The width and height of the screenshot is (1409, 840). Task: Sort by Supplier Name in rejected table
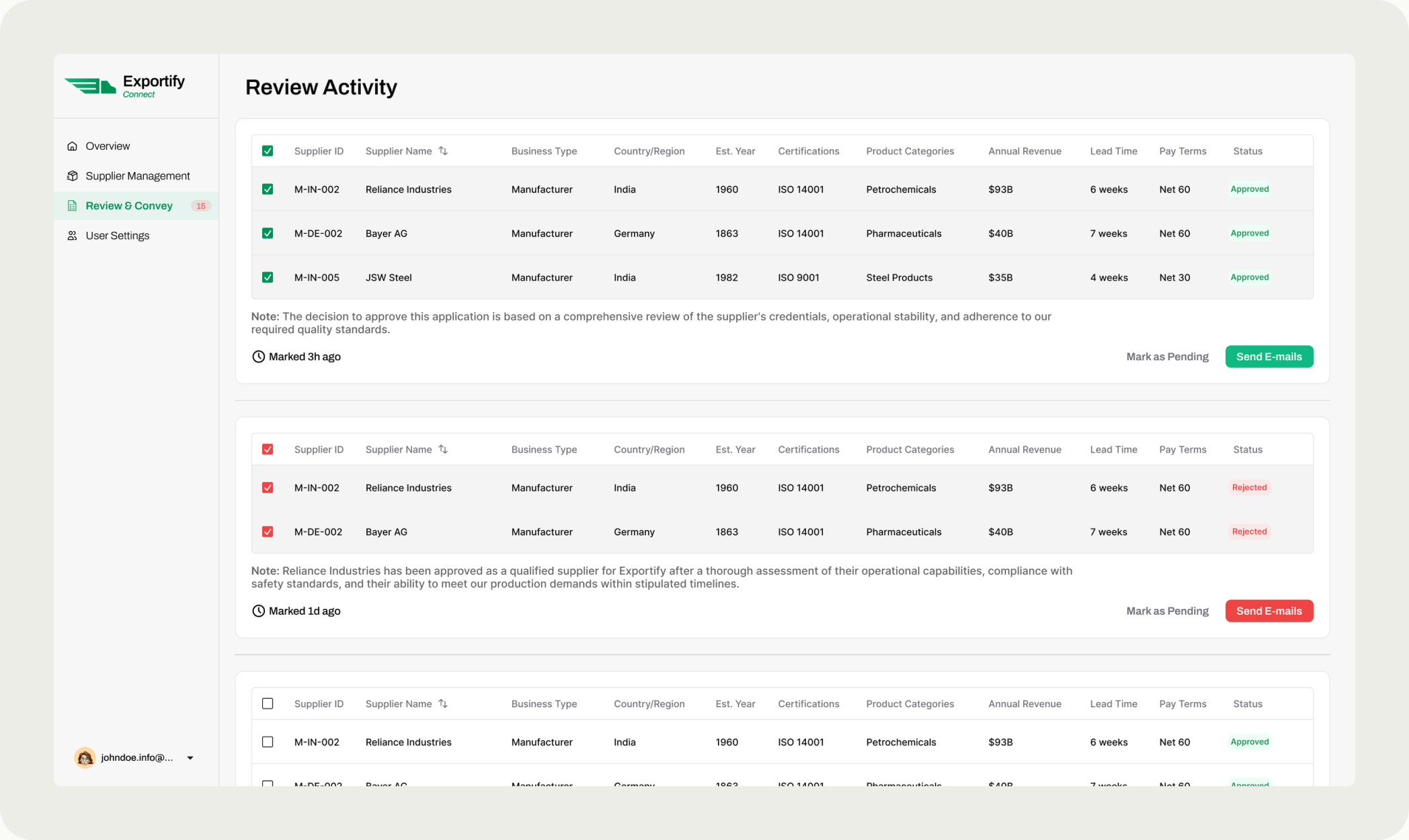tap(443, 450)
